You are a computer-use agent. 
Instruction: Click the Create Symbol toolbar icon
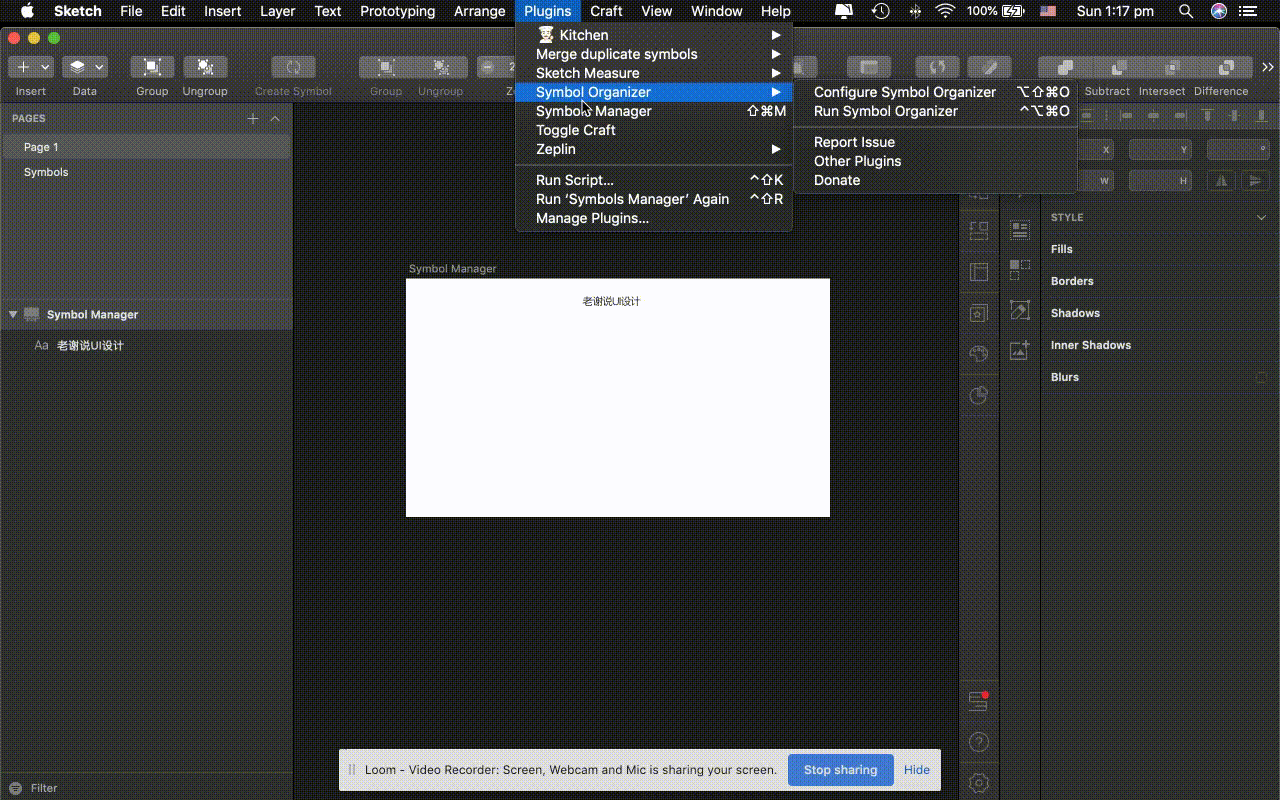coord(293,67)
